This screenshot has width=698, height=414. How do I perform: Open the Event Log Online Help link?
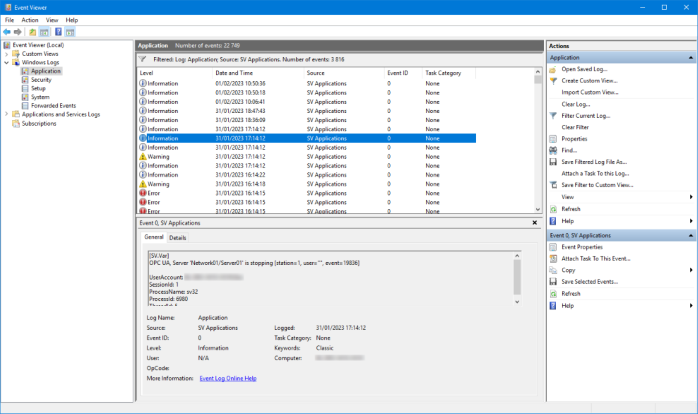click(228, 378)
